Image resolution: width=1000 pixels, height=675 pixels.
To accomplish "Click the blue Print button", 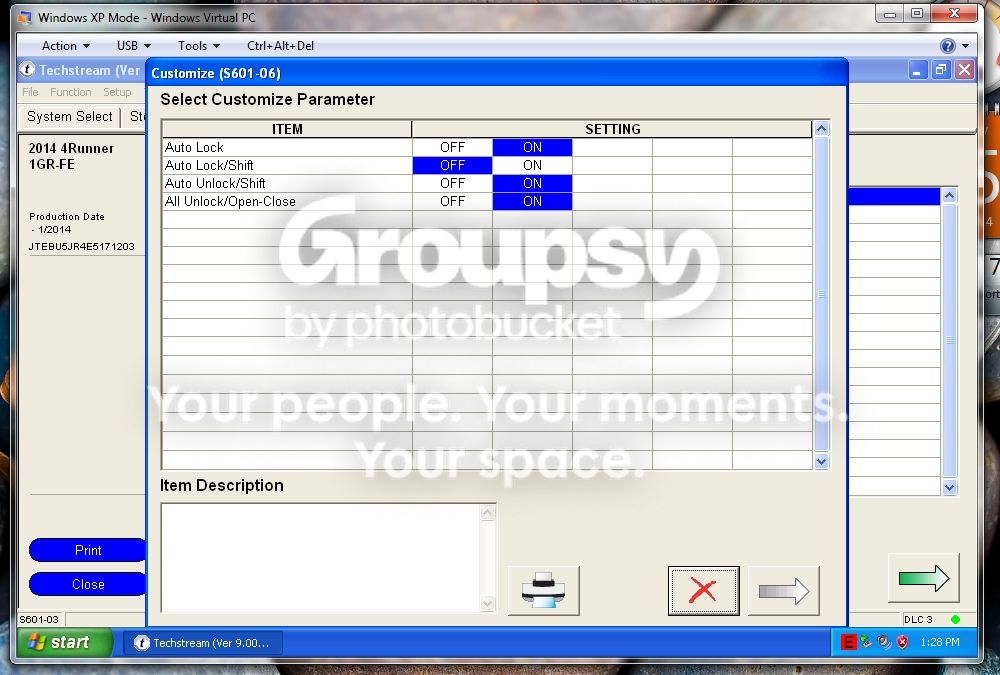I will click(x=87, y=551).
